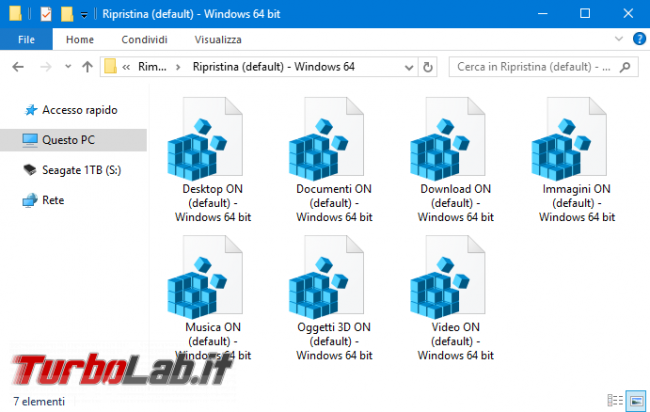The height and width of the screenshot is (412, 650).
Task: Select Accesso rapido in navigation pane
Action: pos(80,110)
